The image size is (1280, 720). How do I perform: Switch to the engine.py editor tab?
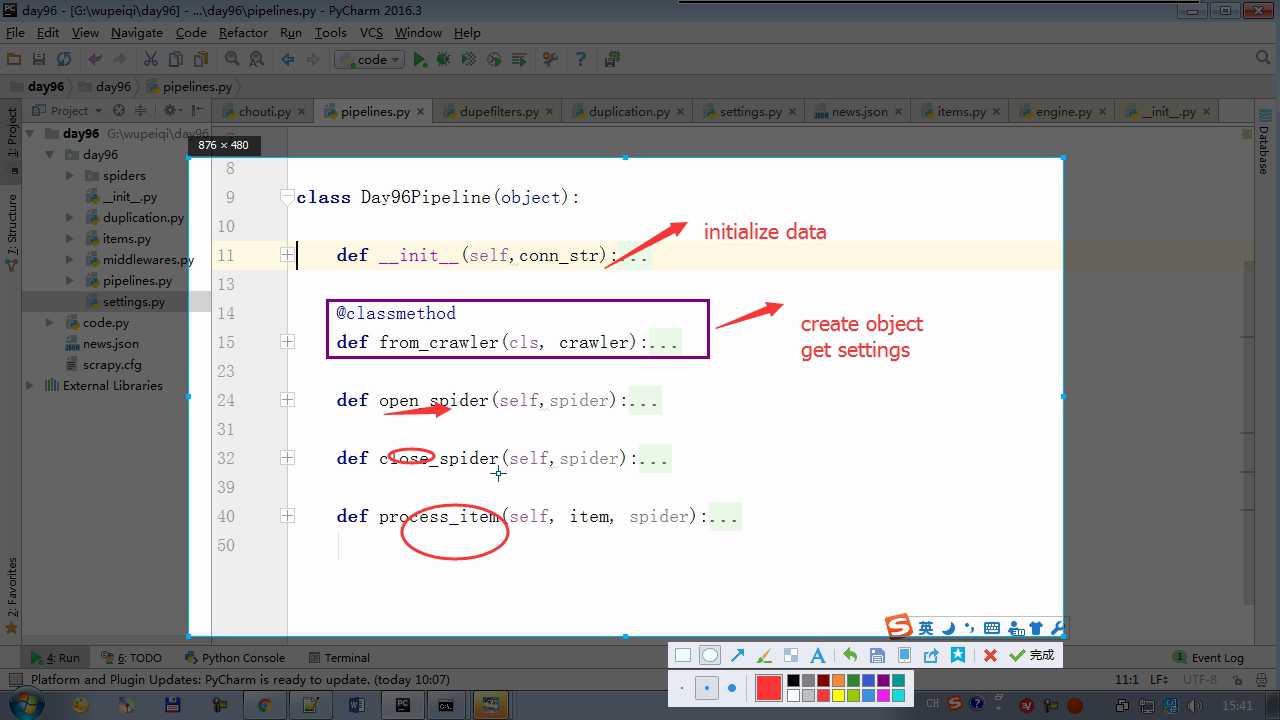pyautogui.click(x=1063, y=111)
